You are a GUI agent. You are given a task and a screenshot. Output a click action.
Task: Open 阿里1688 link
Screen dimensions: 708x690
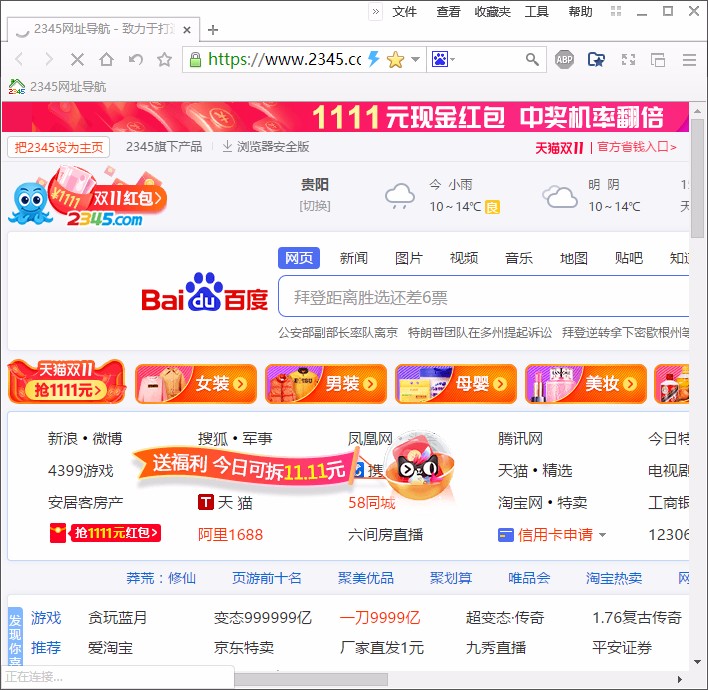(x=230, y=535)
